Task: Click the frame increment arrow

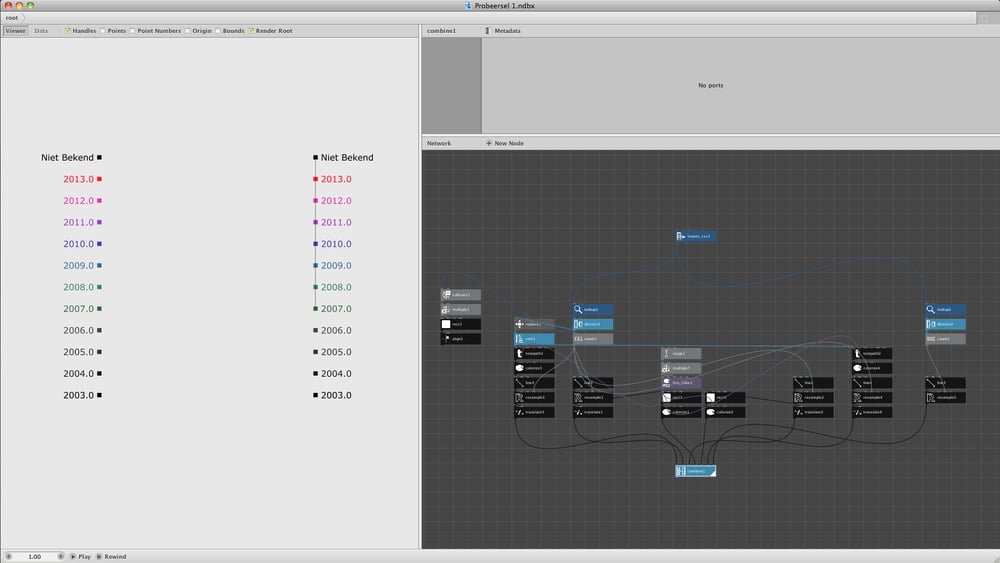Action: point(61,557)
